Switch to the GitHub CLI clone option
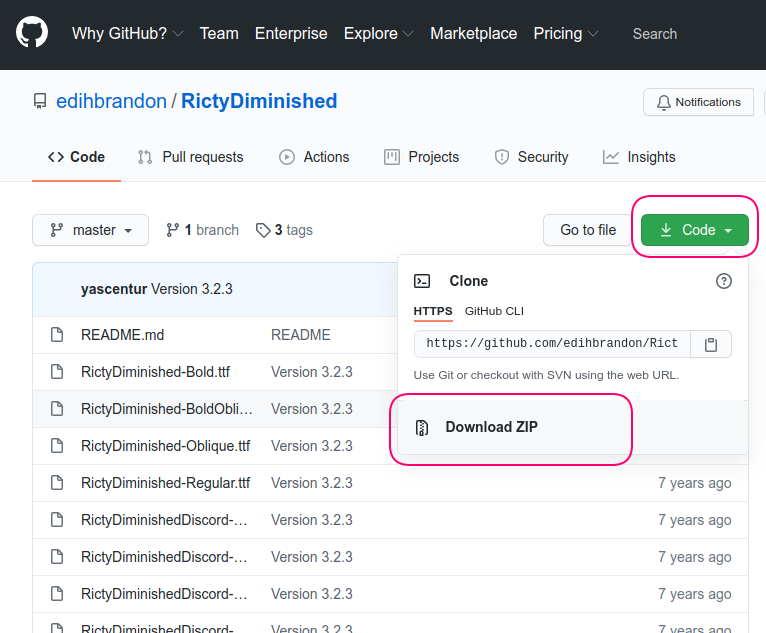 tap(494, 311)
